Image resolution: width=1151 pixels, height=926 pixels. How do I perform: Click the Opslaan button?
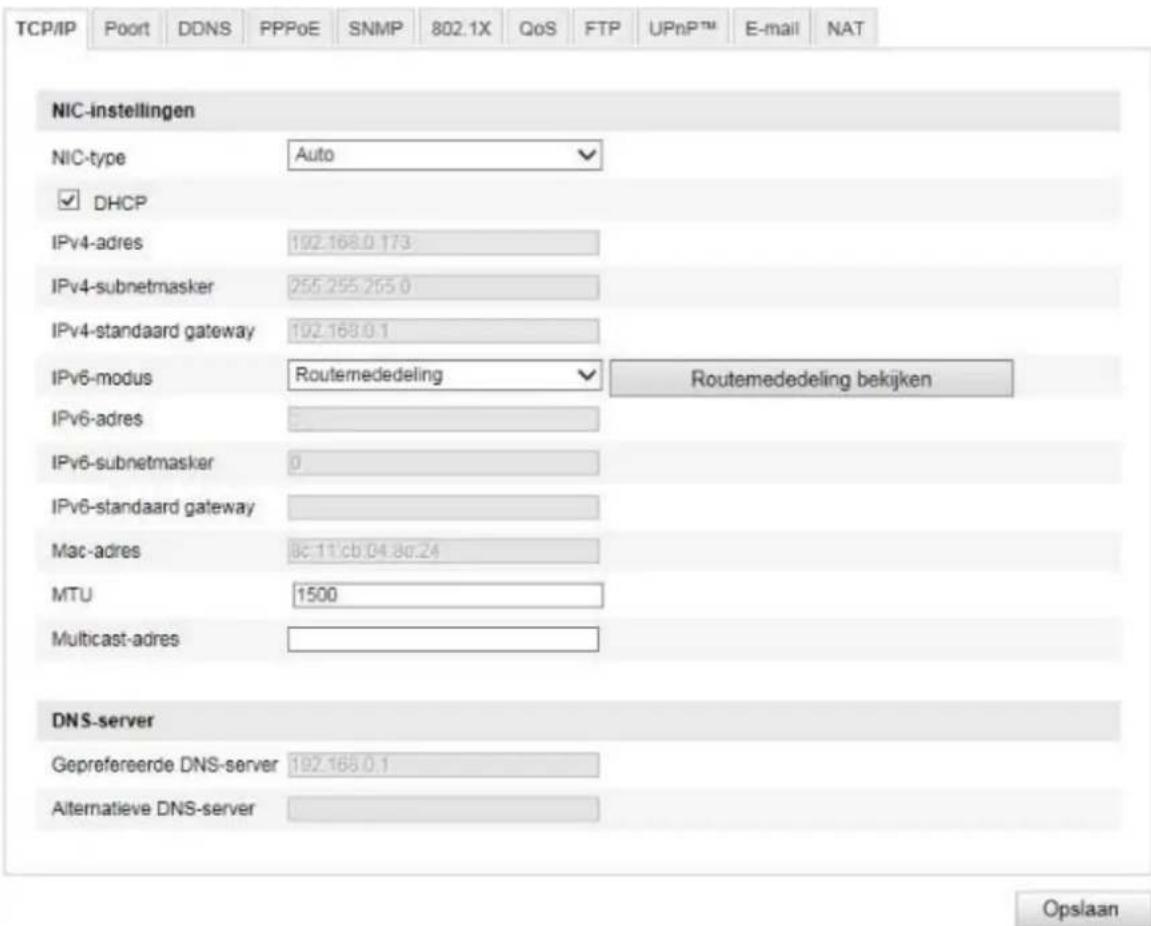pyautogui.click(x=1080, y=908)
